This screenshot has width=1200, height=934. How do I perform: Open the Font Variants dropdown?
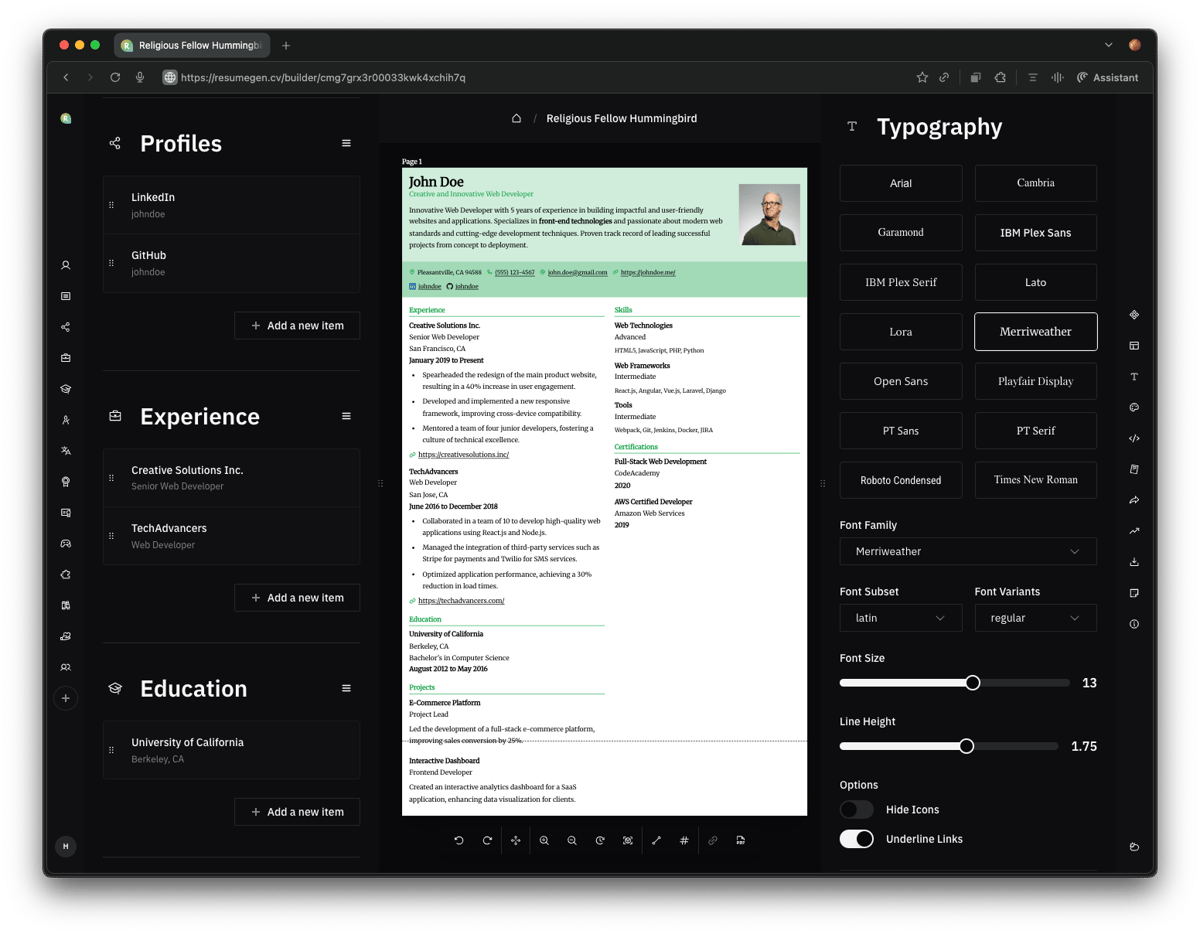pyautogui.click(x=1035, y=618)
